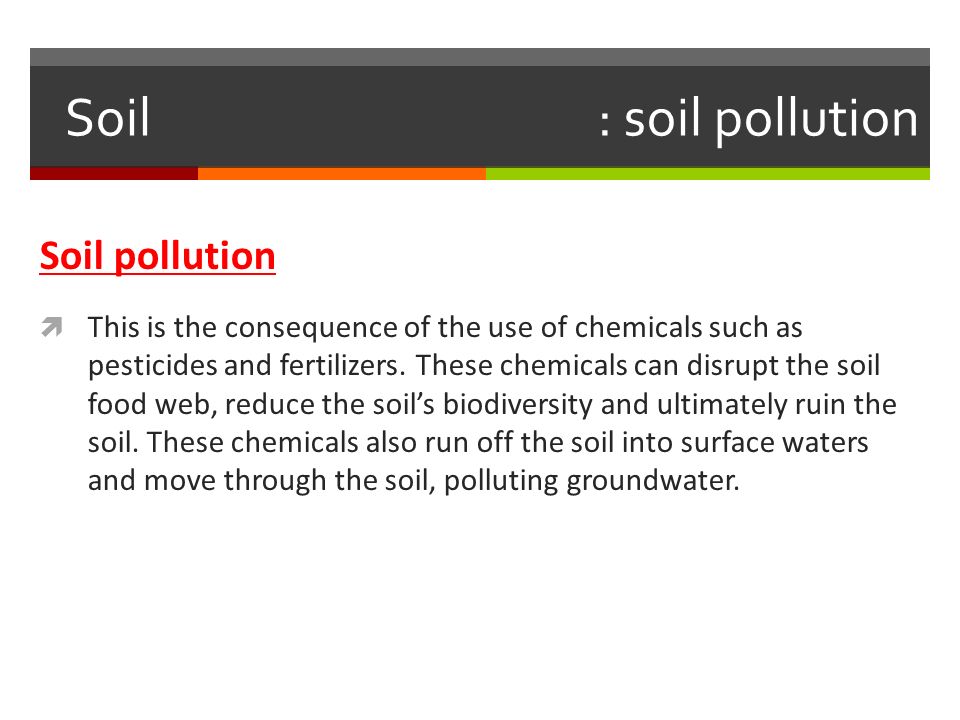
Task: Click 'food web' at start of third line
Action: click(149, 405)
